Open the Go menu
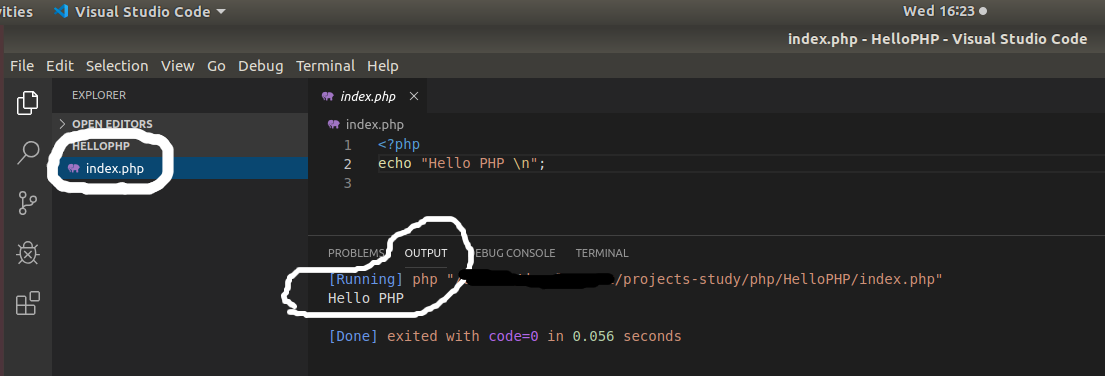The height and width of the screenshot is (376, 1105). [x=216, y=66]
